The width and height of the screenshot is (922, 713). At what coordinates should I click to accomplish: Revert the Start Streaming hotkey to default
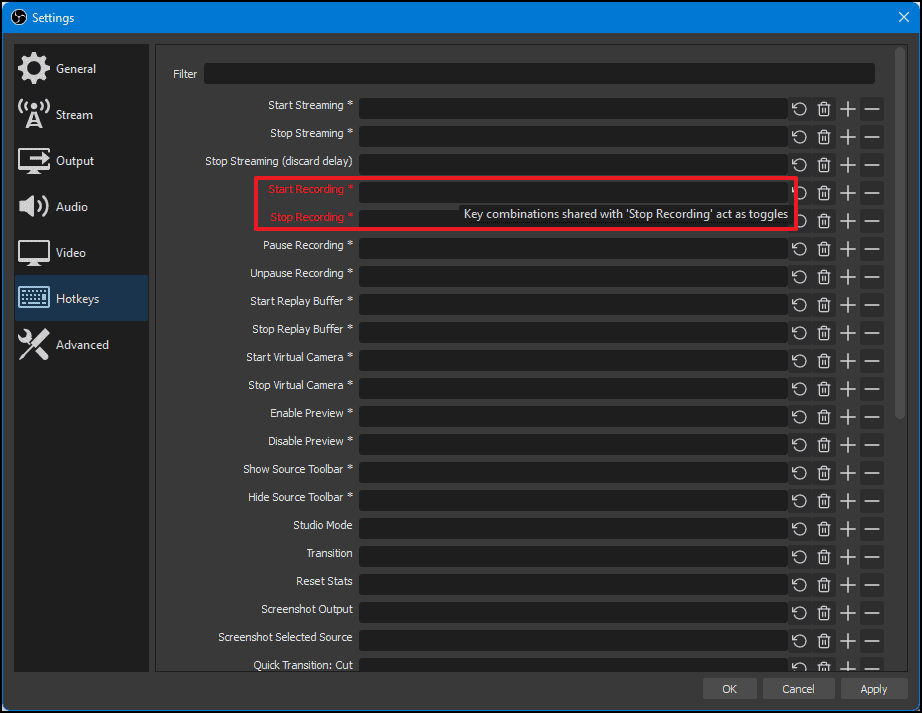(x=799, y=109)
